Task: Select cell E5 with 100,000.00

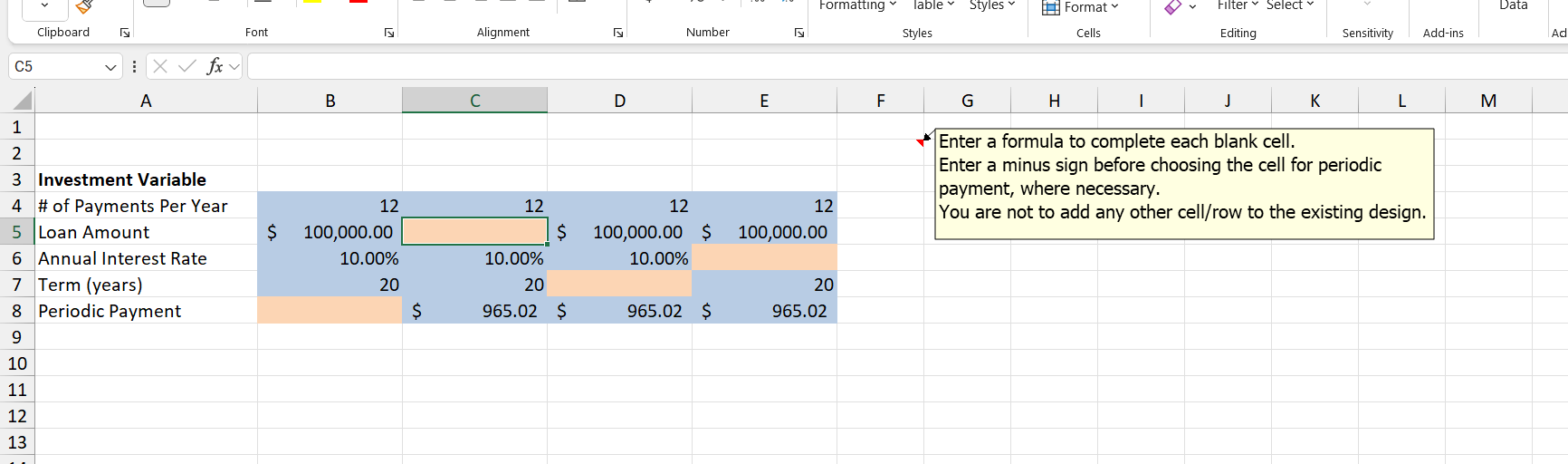Action: point(765,232)
